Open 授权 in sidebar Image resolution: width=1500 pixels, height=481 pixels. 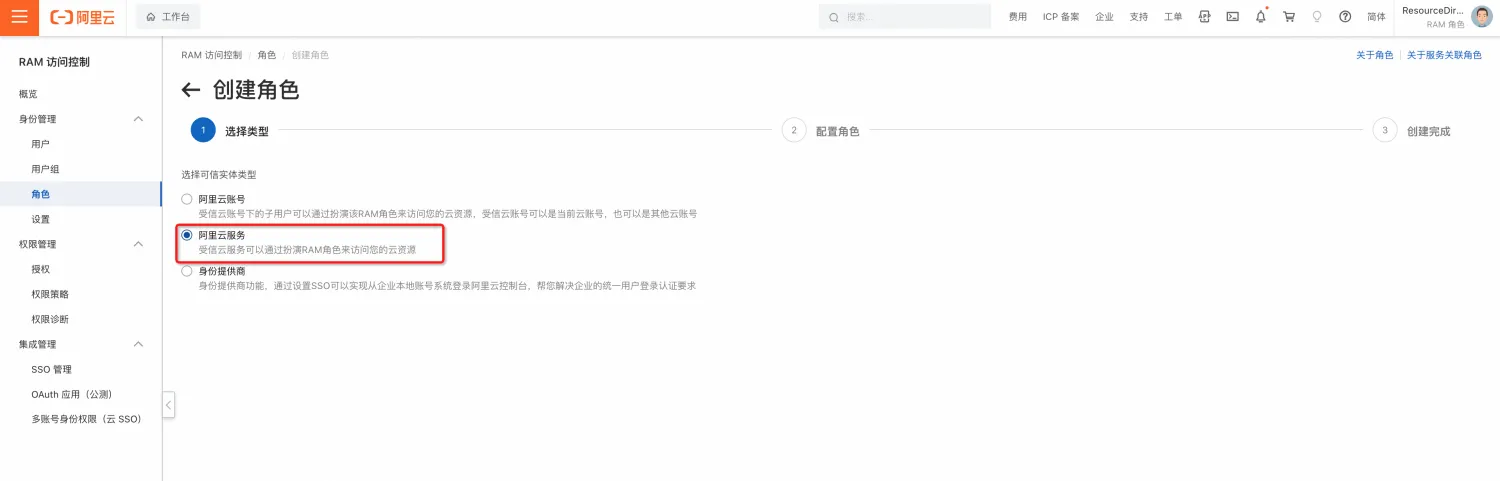point(40,269)
